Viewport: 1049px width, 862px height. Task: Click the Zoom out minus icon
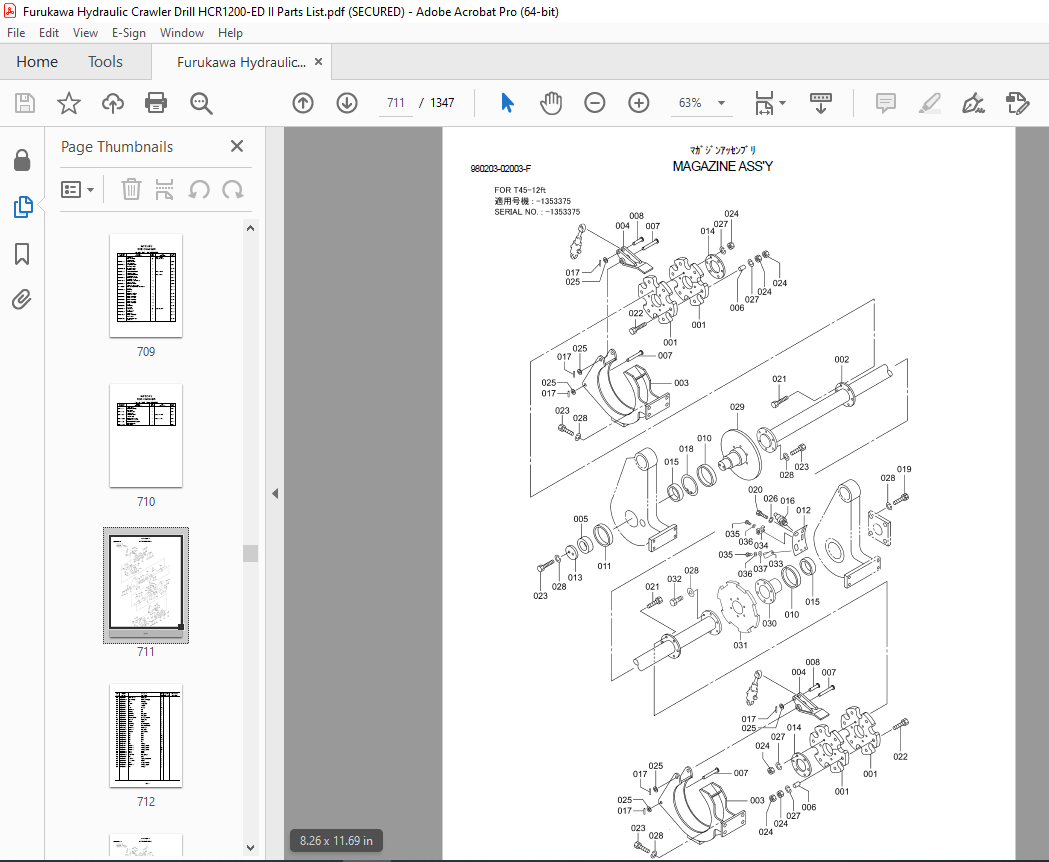click(595, 103)
